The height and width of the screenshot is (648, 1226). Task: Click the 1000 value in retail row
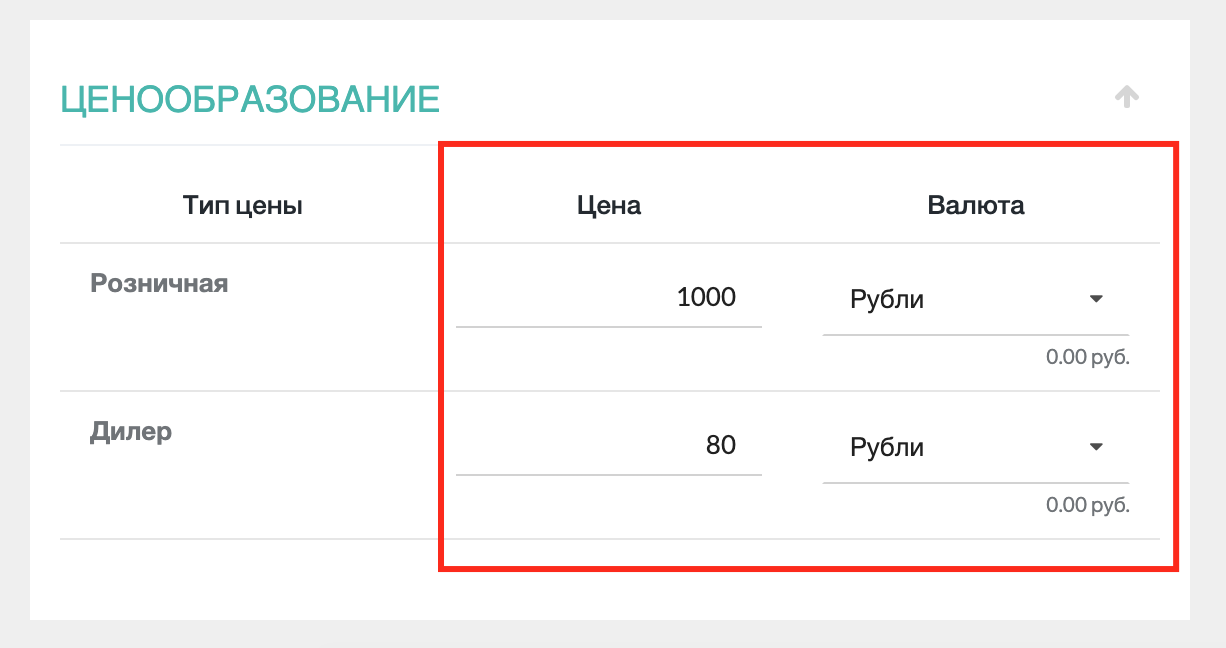pyautogui.click(x=706, y=297)
